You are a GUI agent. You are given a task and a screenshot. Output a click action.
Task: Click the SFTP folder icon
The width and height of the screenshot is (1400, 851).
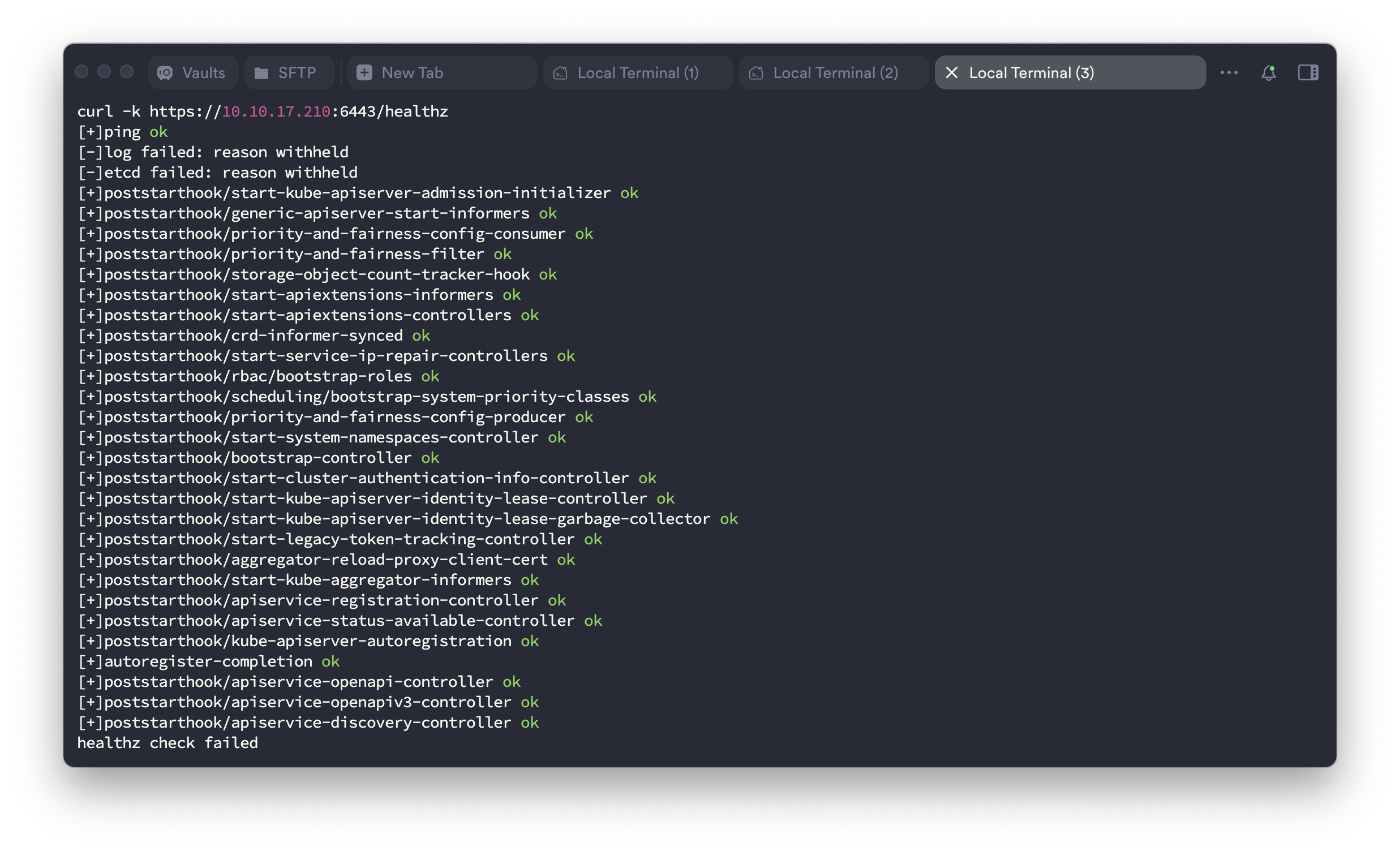pyautogui.click(x=261, y=73)
